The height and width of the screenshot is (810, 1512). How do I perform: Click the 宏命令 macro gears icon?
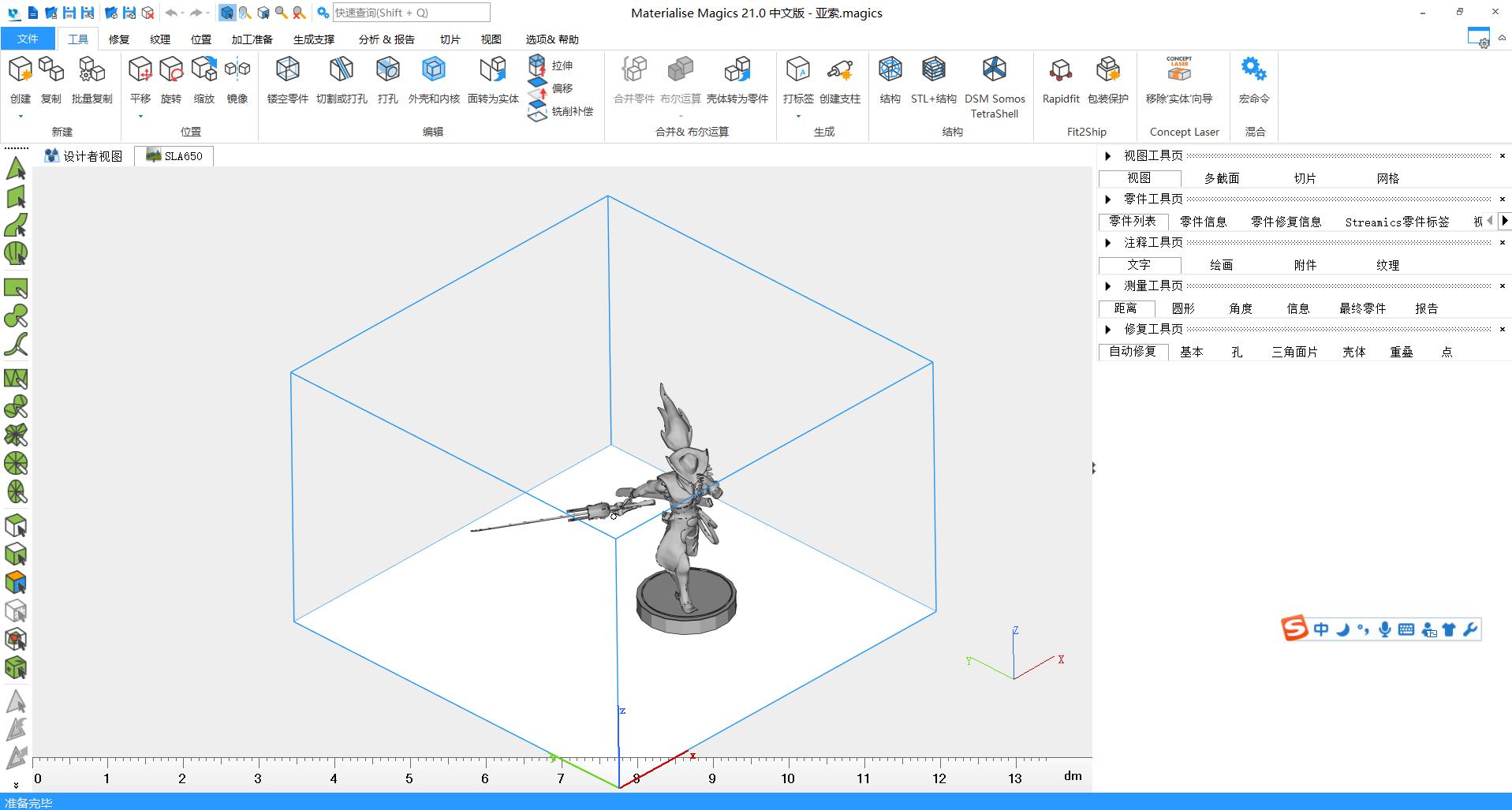1253,70
